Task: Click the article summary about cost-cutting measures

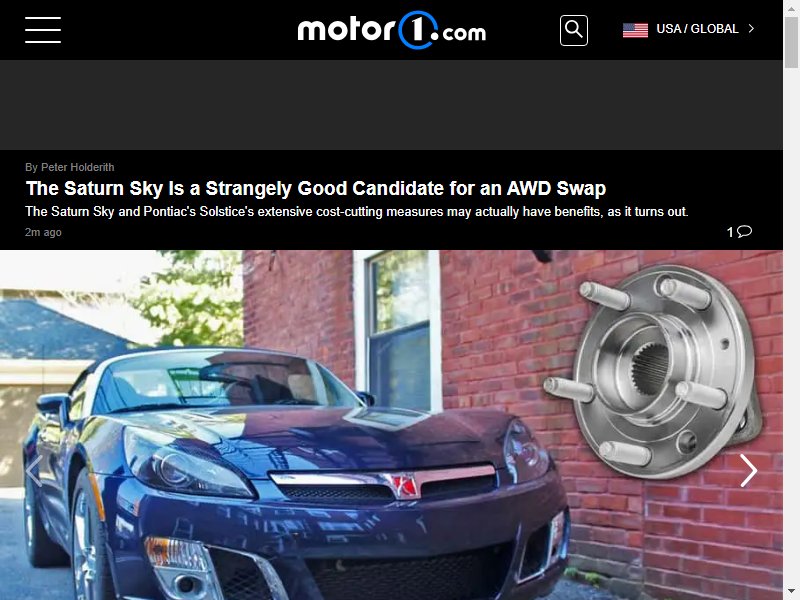Action: click(357, 211)
